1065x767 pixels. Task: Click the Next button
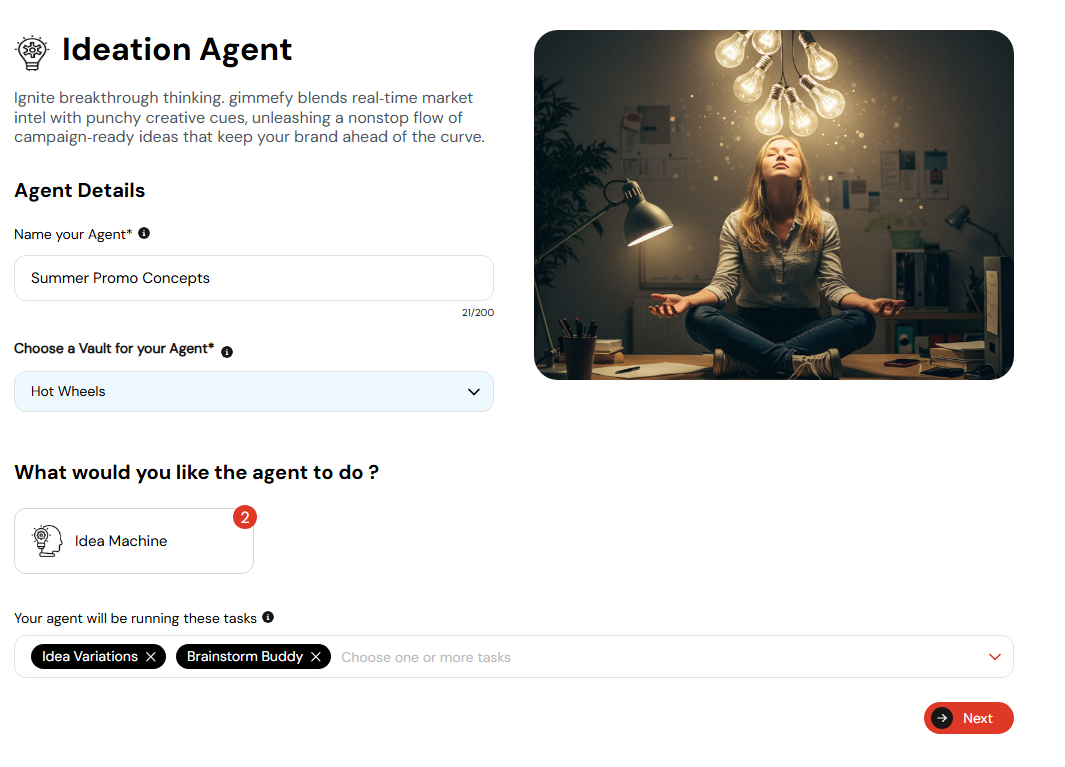pyautogui.click(x=969, y=718)
